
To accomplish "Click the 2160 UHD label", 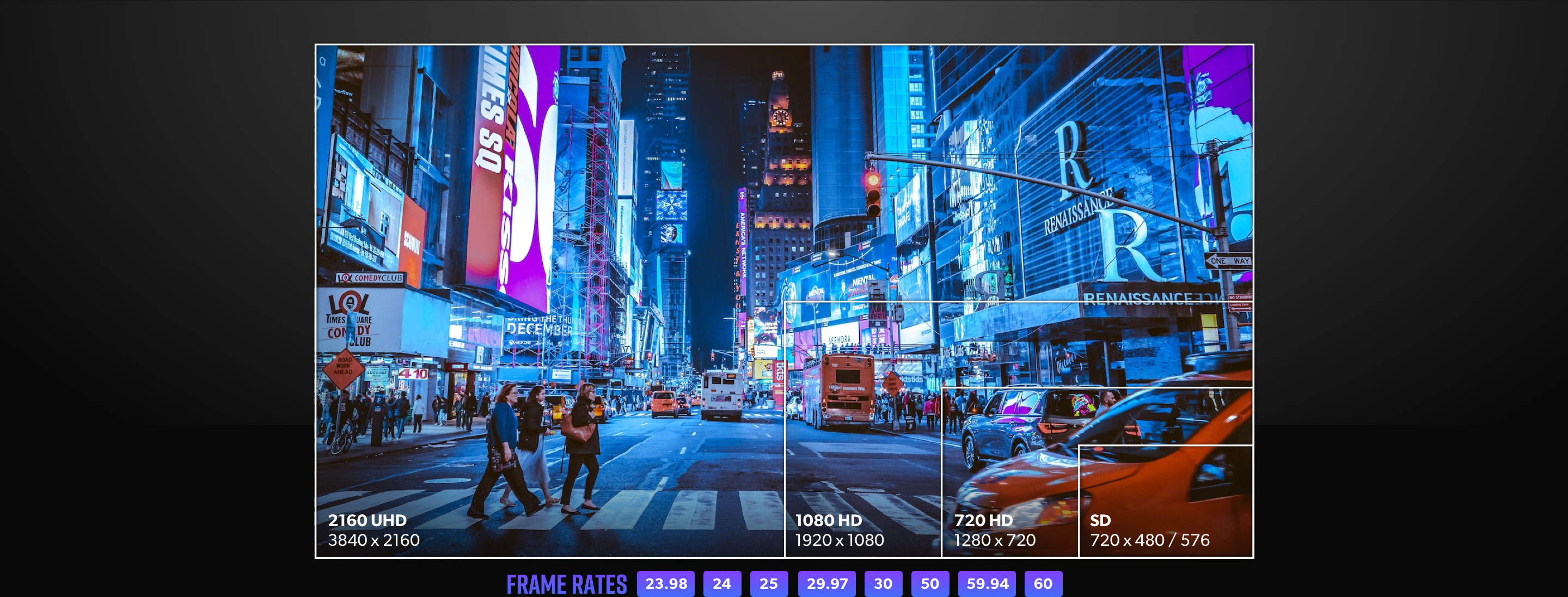I will click(367, 520).
